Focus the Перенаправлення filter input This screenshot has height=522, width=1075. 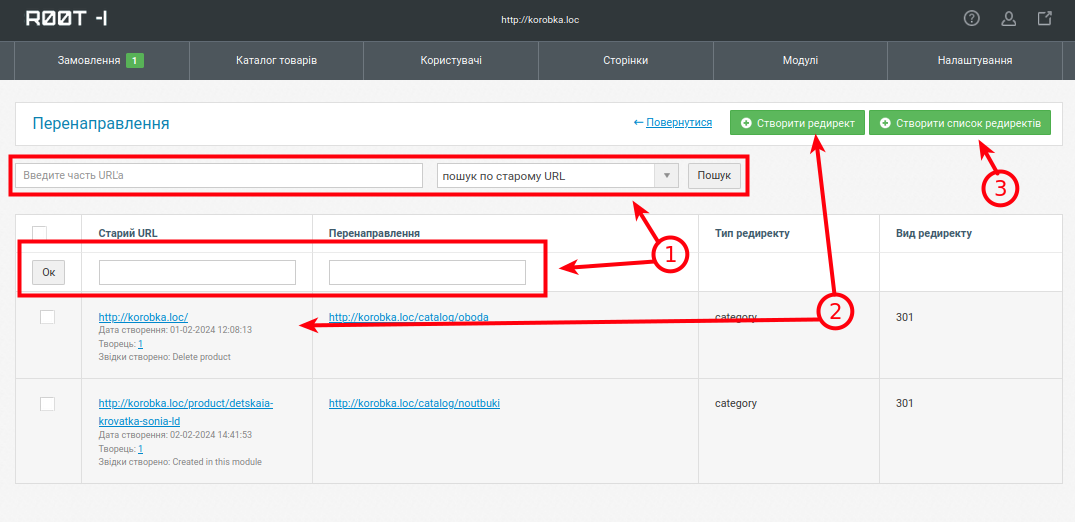click(427, 272)
